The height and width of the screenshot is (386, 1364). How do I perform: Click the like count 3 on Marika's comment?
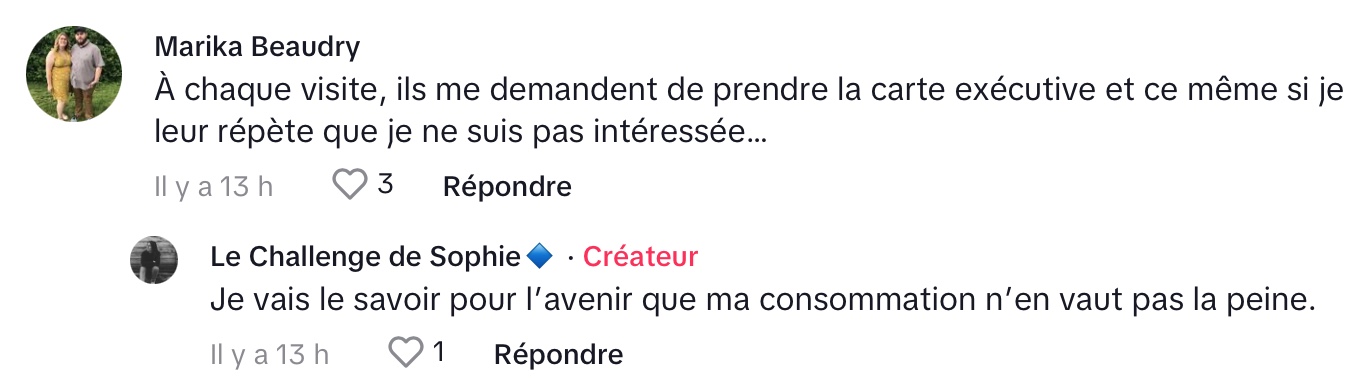[x=385, y=185]
